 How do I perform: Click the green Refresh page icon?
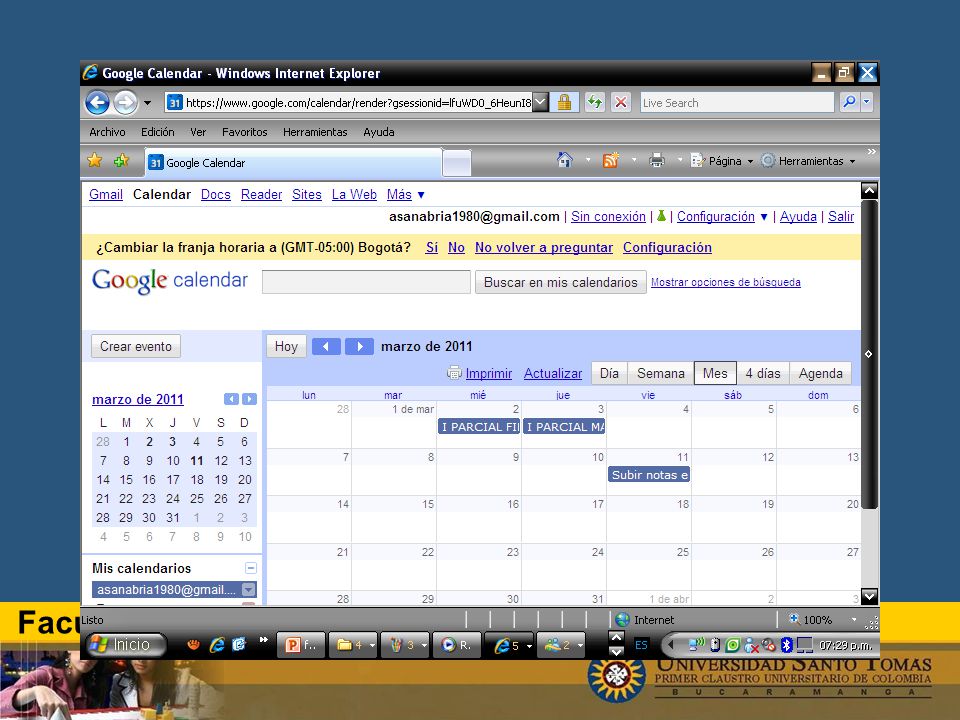pos(594,102)
